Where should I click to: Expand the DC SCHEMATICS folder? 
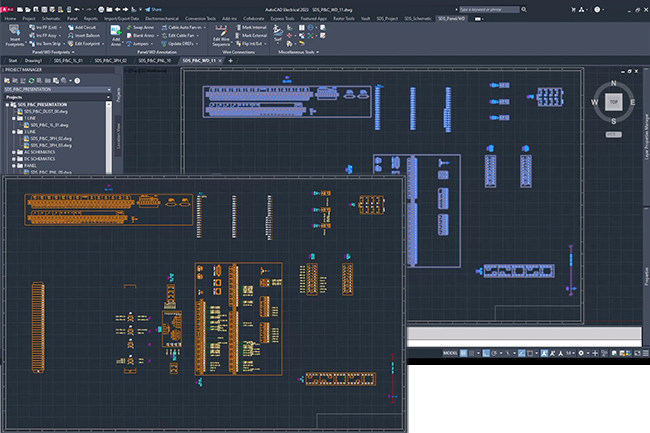click(x=12, y=159)
